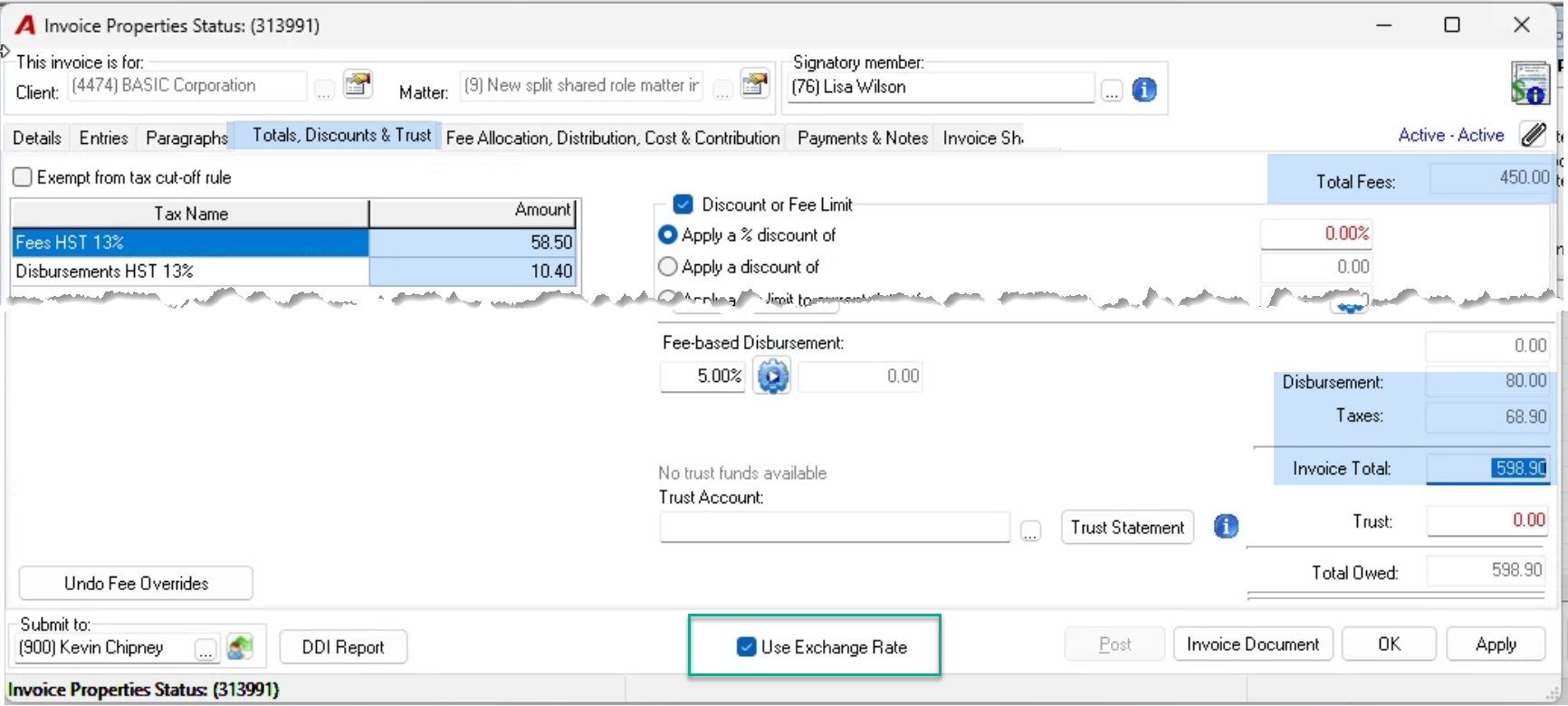Viewport: 1568px width, 706px height.
Task: Click the Trust amount 0.00 field
Action: (1487, 520)
